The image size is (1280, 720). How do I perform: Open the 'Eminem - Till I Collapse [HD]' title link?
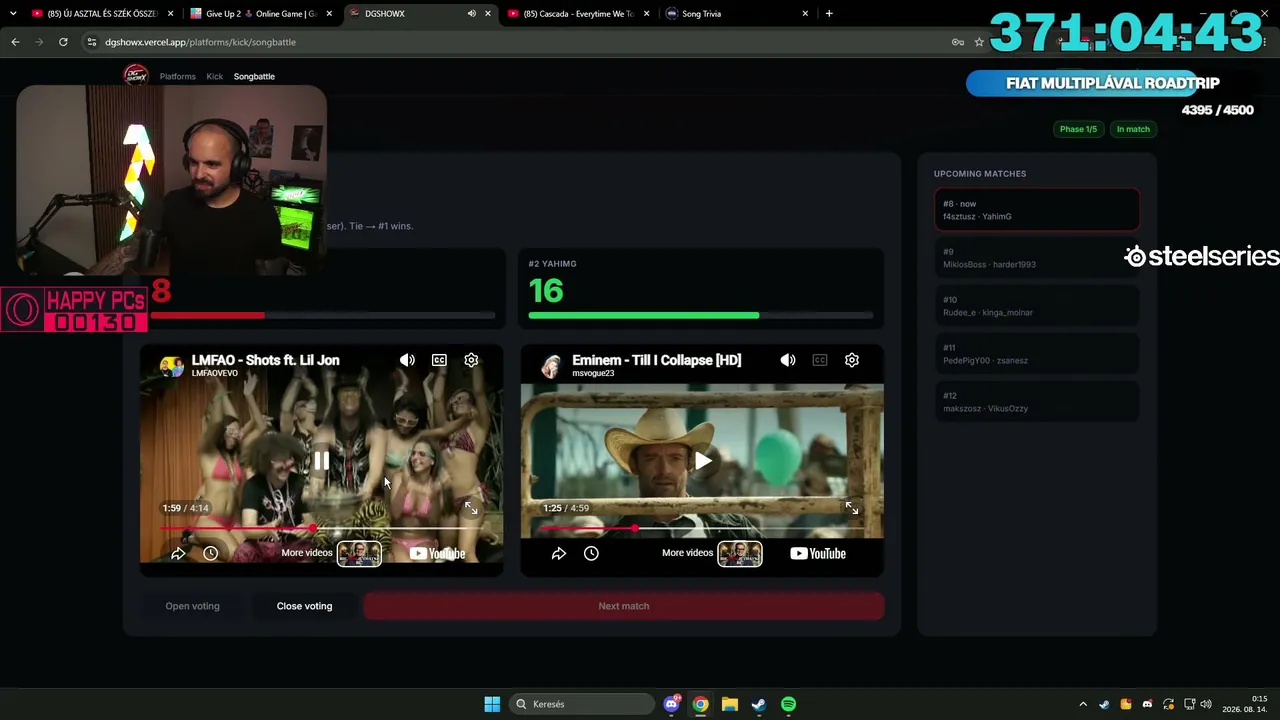pyautogui.click(x=656, y=360)
